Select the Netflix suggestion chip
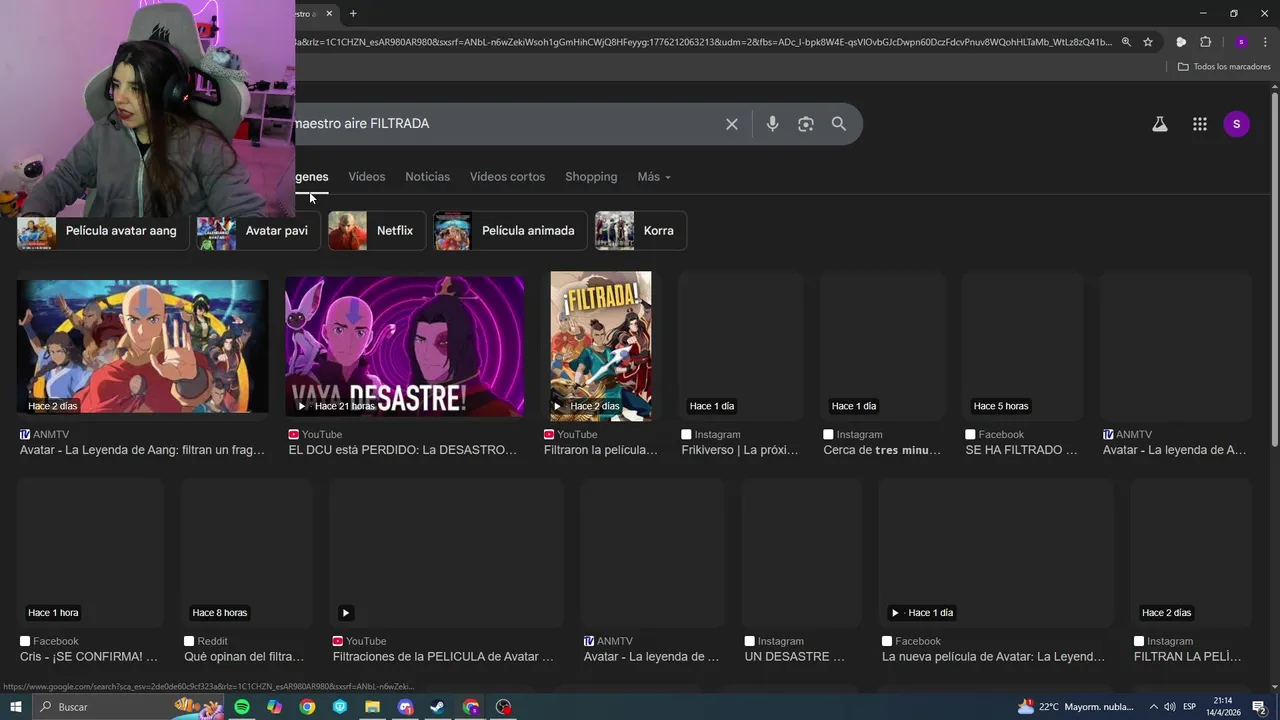1280x720 pixels. pos(377,231)
